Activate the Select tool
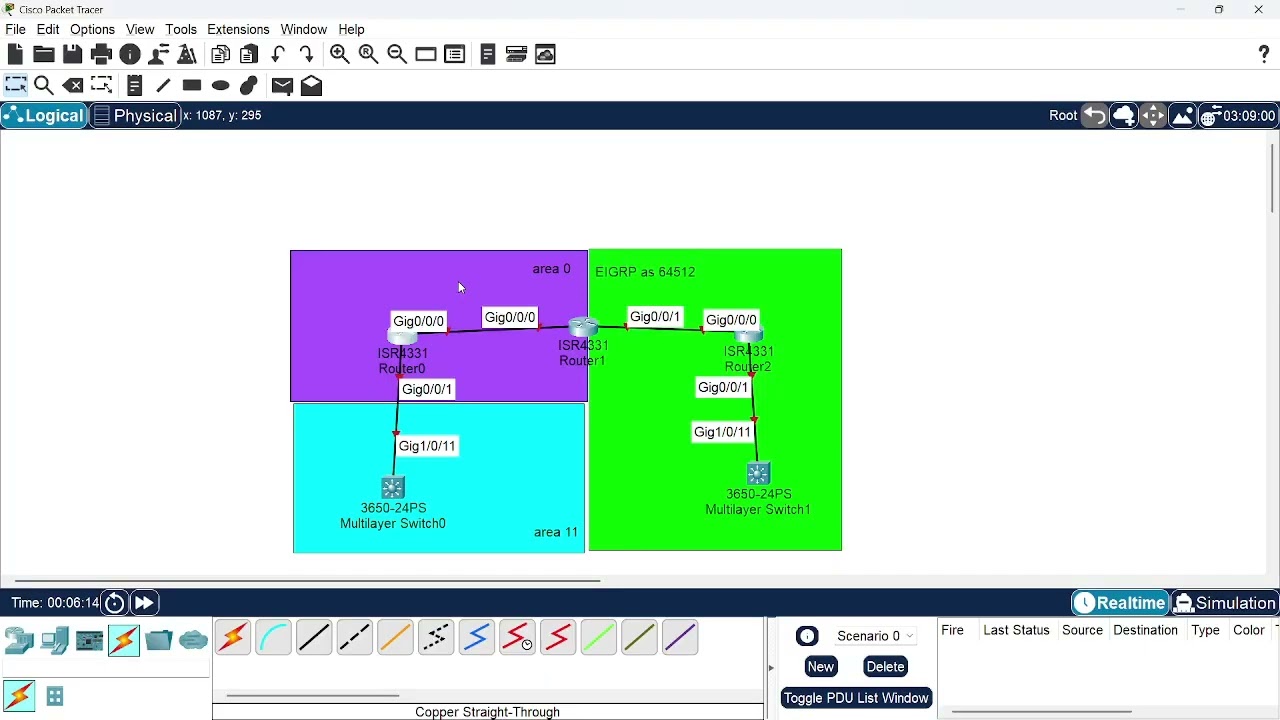 16,85
